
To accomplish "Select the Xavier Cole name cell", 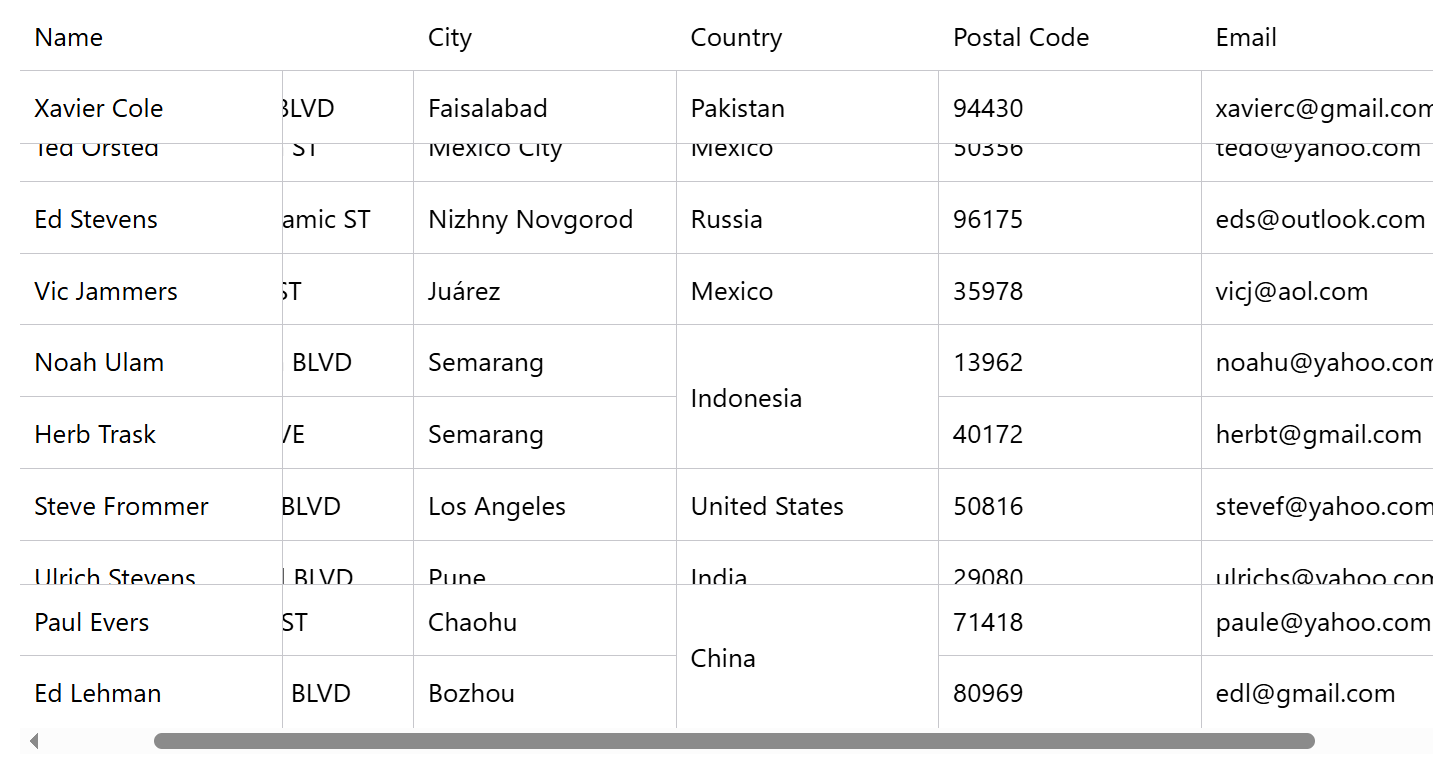I will pos(151,108).
